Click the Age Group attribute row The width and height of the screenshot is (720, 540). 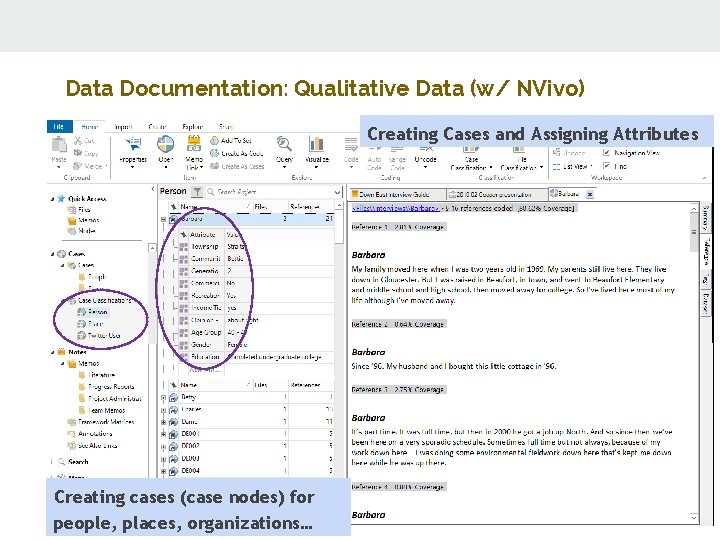click(x=256, y=332)
